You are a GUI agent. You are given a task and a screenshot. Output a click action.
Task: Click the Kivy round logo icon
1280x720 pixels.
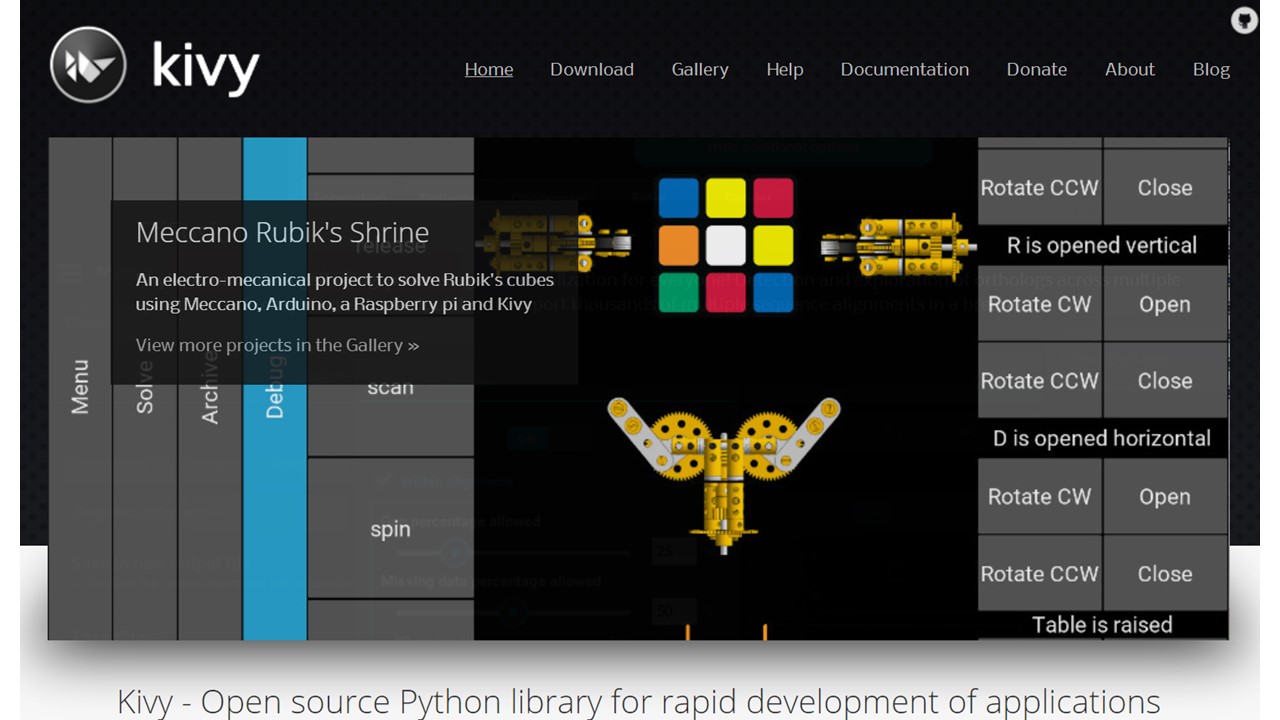click(88, 65)
